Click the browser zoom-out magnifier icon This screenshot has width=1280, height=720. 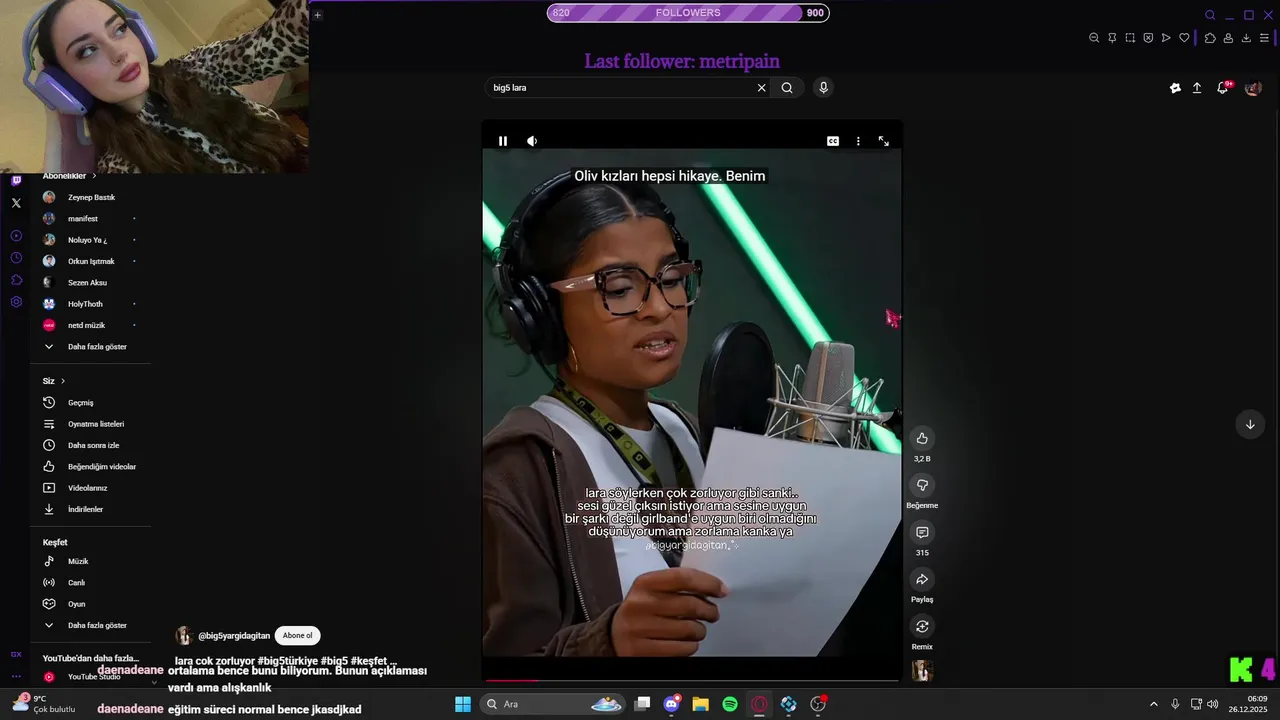click(x=1094, y=38)
